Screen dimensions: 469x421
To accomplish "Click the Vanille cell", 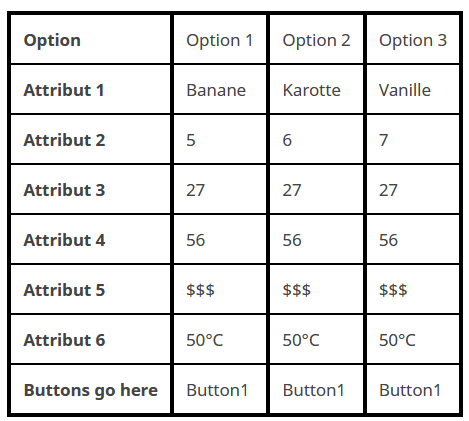I will [x=413, y=90].
